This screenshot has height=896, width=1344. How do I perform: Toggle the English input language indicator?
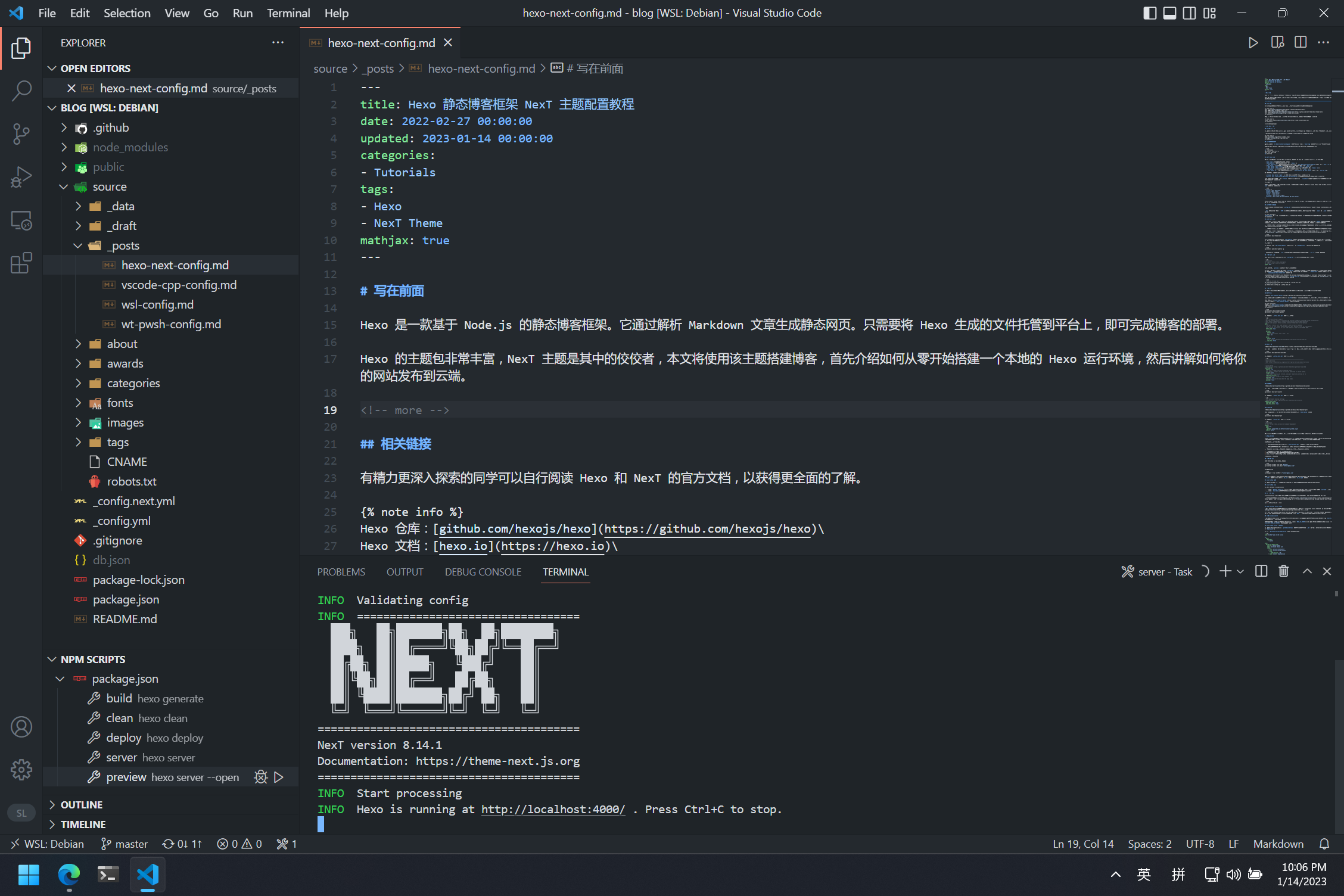click(1144, 875)
